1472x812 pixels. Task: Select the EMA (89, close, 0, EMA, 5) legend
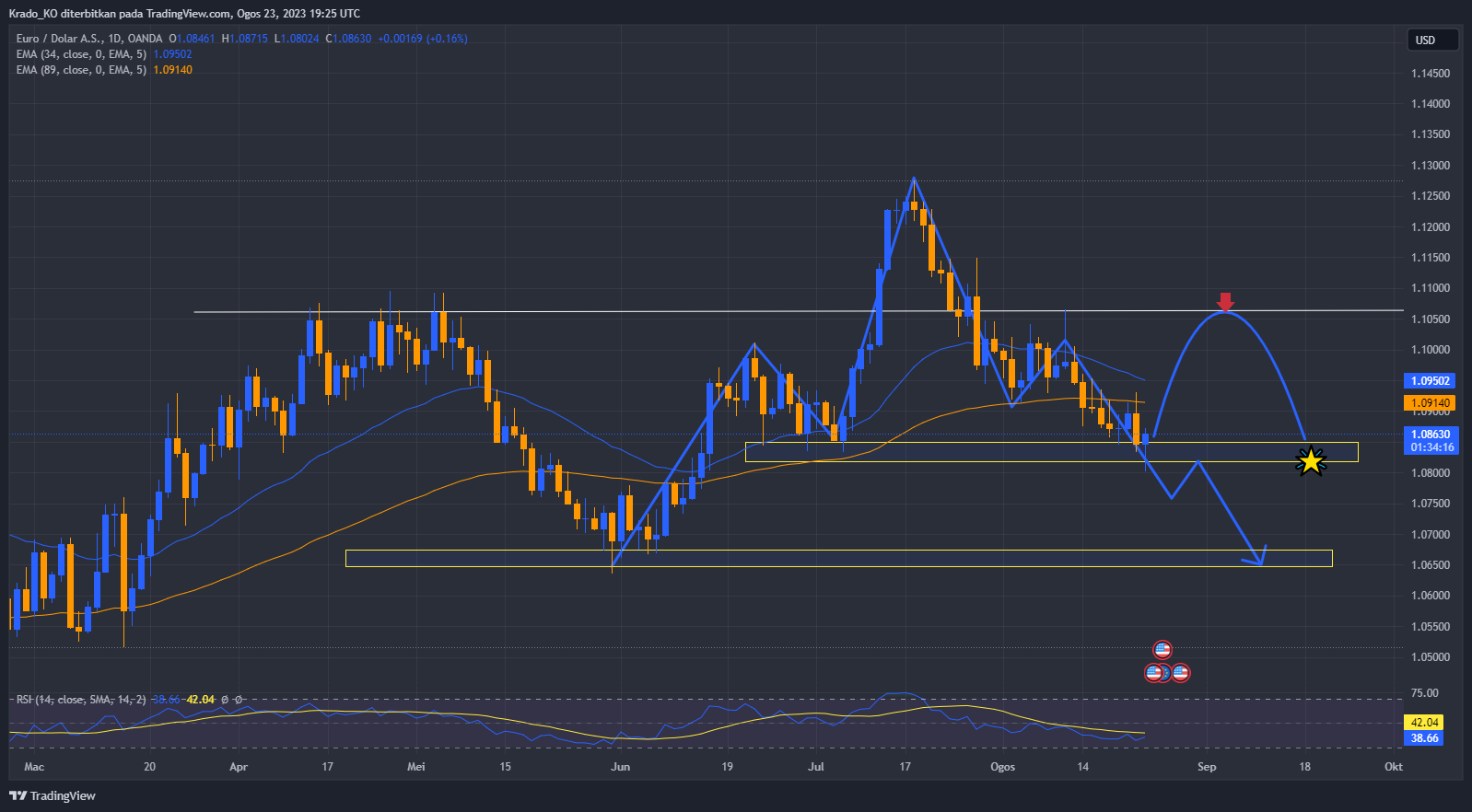(x=81, y=70)
